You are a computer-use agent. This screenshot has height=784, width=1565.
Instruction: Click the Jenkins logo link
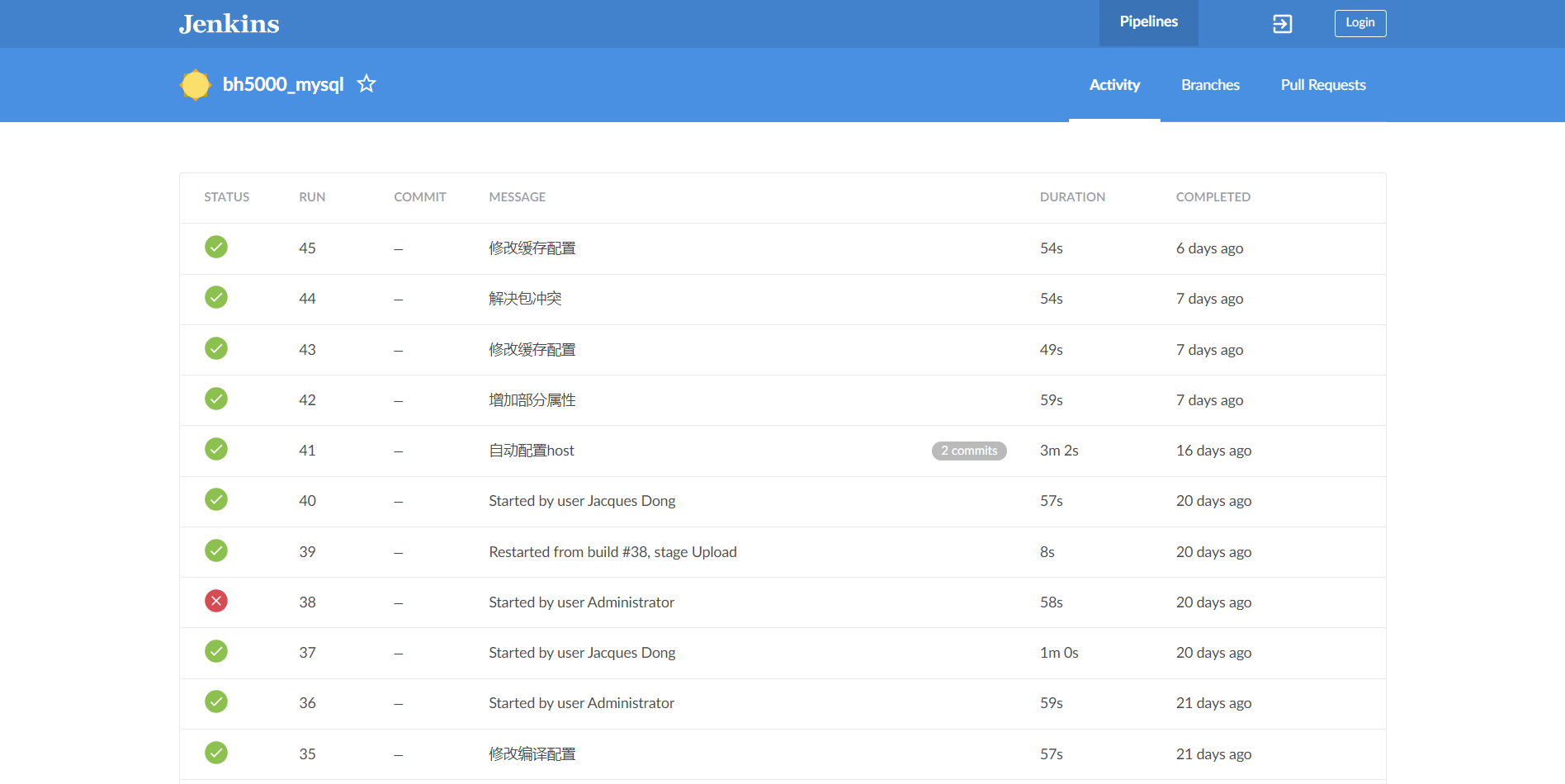pos(229,24)
